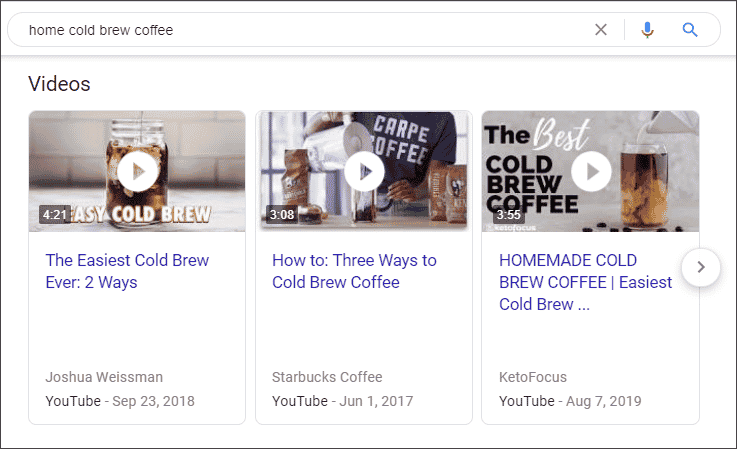This screenshot has width=737, height=449.
Task: Open 'HOMEMADE COLD BREW COFFEE' link
Action: pyautogui.click(x=585, y=282)
